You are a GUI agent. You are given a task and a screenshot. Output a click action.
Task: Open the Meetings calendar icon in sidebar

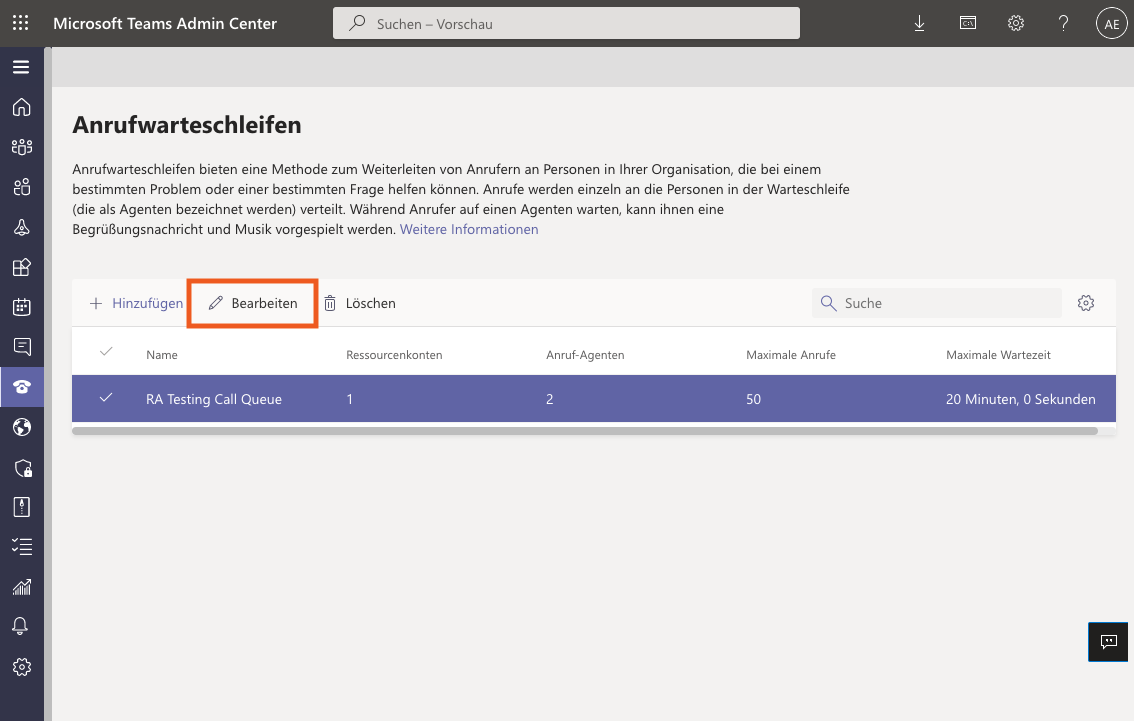tap(22, 307)
